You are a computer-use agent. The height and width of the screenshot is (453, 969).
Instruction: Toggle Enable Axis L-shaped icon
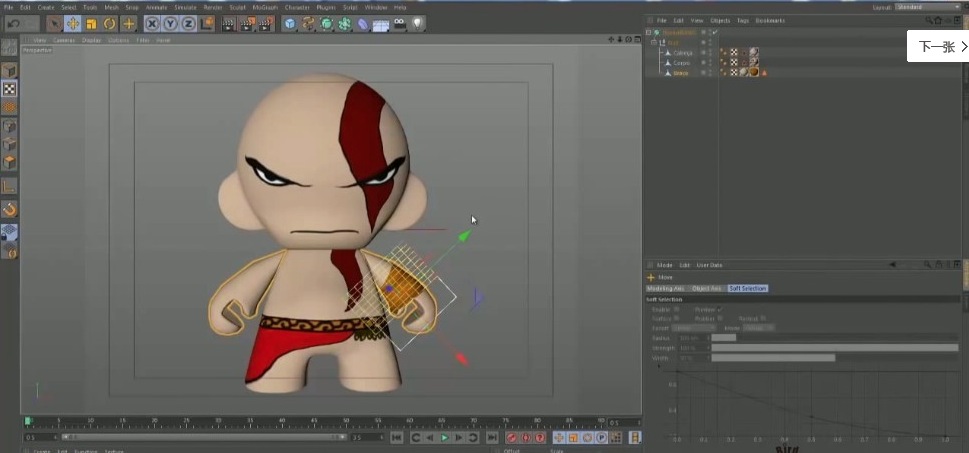click(x=9, y=186)
